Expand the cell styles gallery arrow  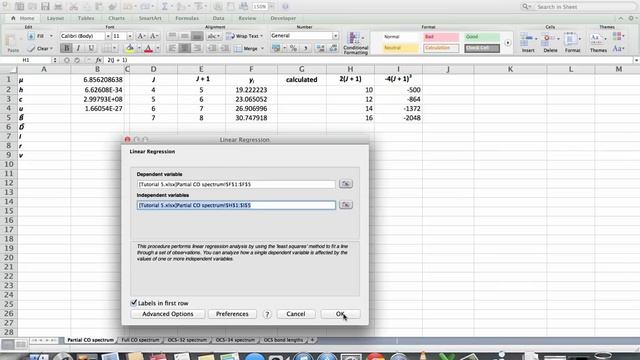(x=508, y=42)
